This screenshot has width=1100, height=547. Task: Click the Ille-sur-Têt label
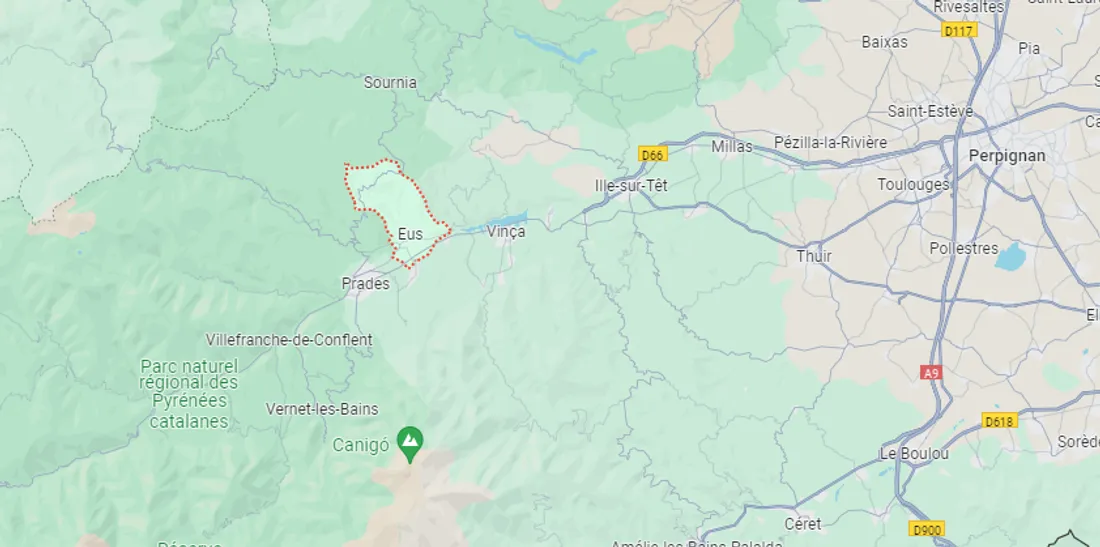tap(631, 186)
